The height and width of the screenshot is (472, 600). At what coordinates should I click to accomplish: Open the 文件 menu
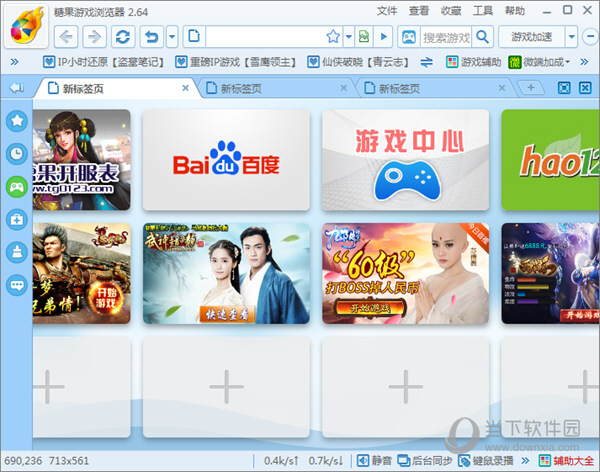coord(387,11)
